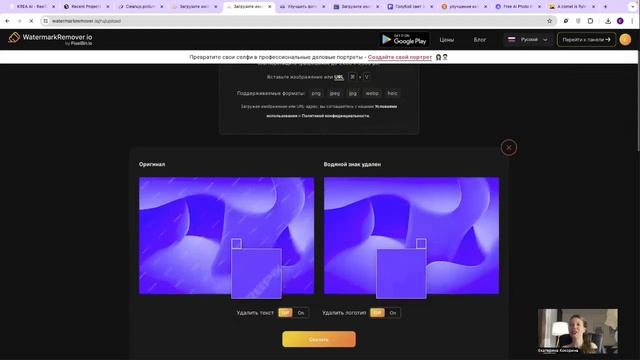This screenshot has width=640, height=360.
Task: Click the browser forward arrow
Action: 19,21
